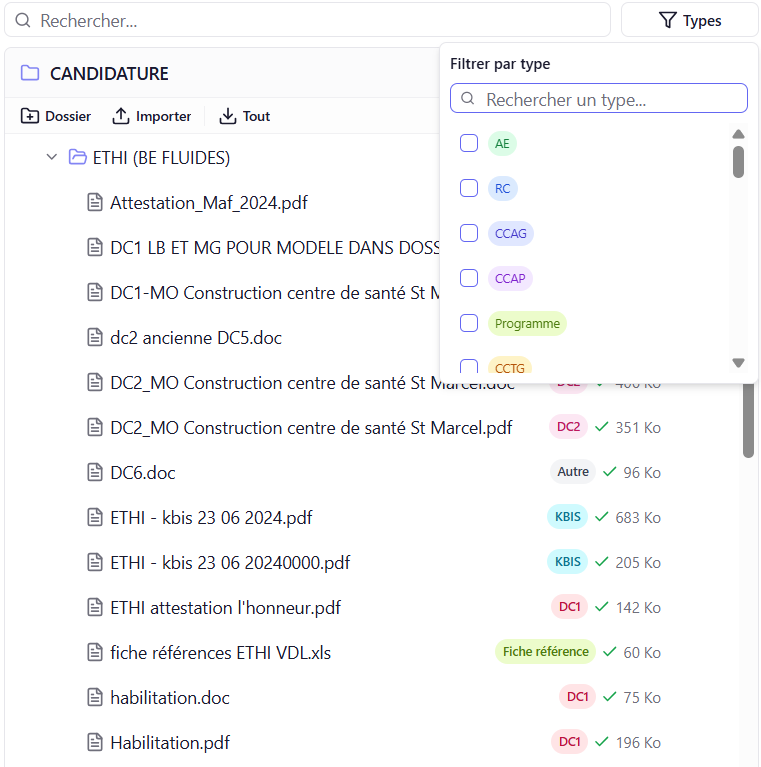The image size is (761, 767).
Task: Check the Programme type checkbox
Action: [469, 323]
